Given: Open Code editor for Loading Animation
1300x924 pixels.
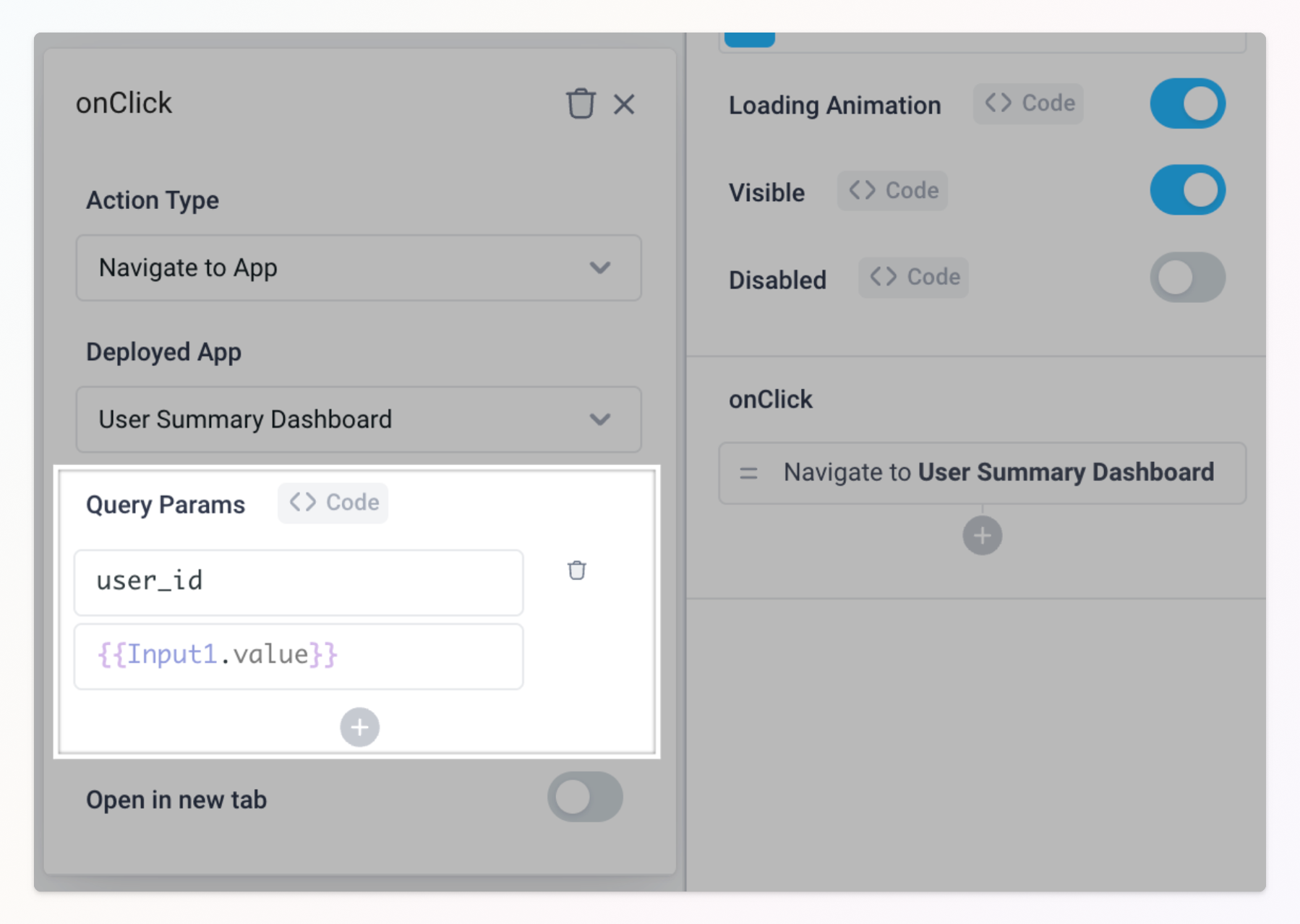Looking at the screenshot, I should click(1027, 103).
